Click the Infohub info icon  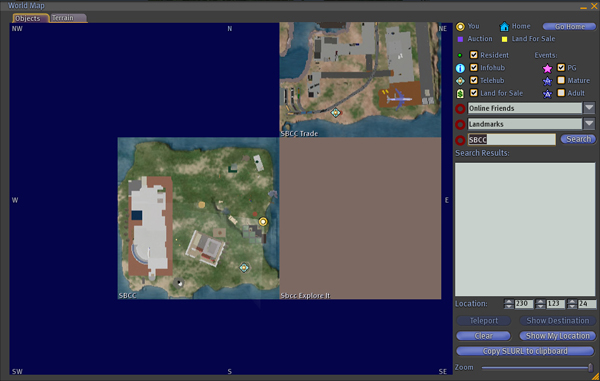point(460,68)
